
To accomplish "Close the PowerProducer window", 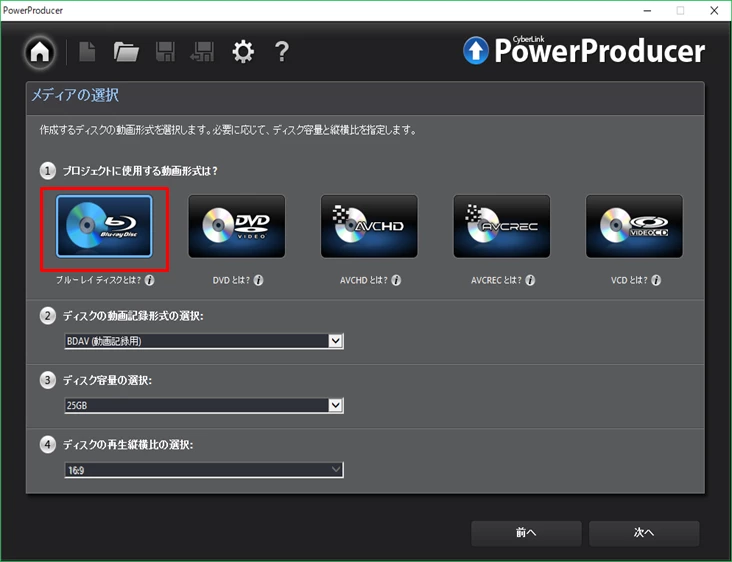I will click(x=714, y=10).
